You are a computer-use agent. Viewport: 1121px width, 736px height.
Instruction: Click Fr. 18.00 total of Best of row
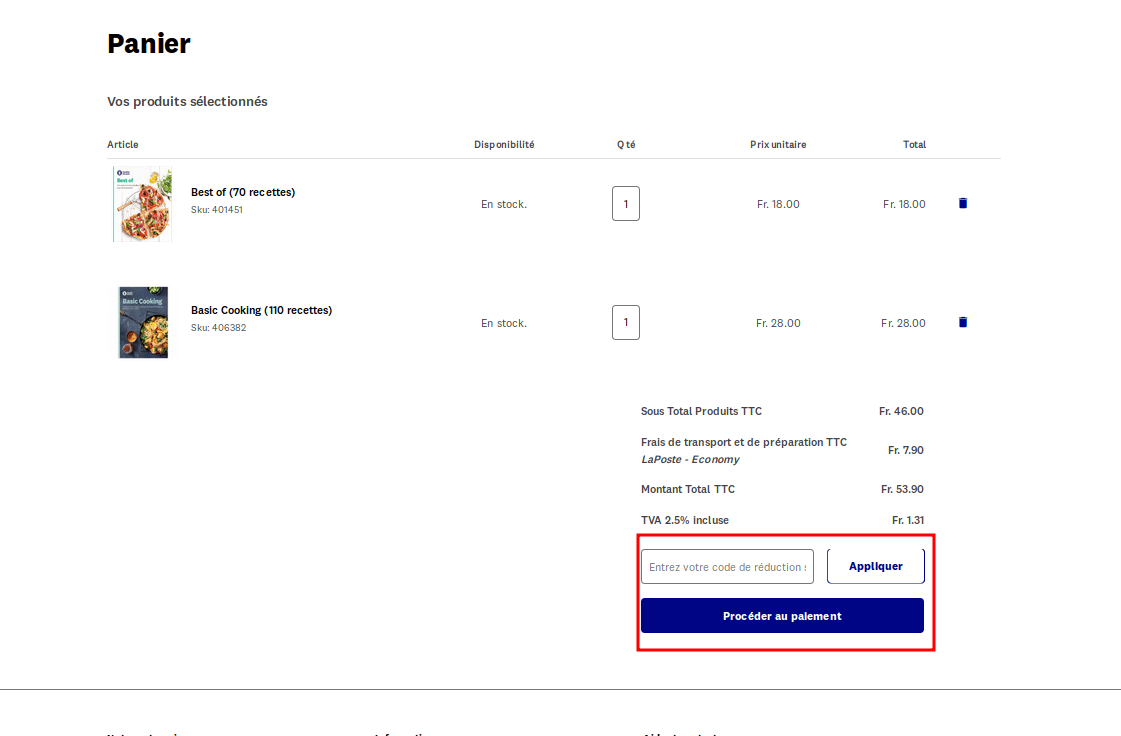coord(904,204)
